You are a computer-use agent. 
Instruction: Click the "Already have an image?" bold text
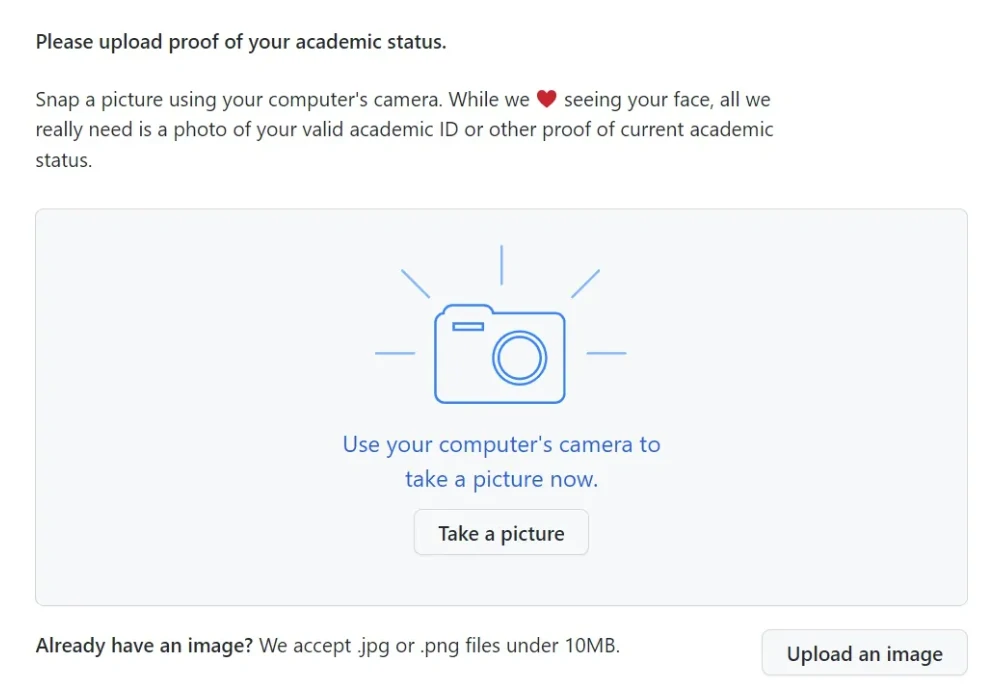pos(144,646)
